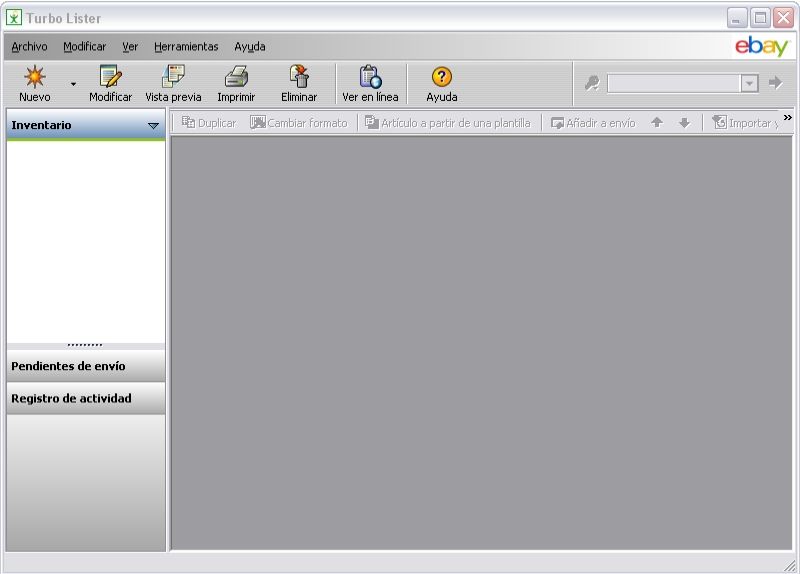Collapse the Inventario panel arrow
This screenshot has height=574, width=800.
(153, 126)
